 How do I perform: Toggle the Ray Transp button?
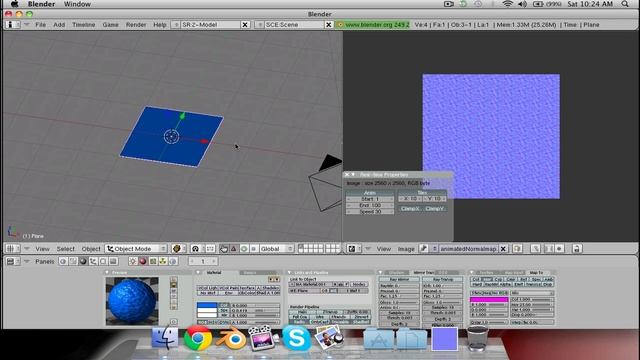pyautogui.click(x=442, y=280)
